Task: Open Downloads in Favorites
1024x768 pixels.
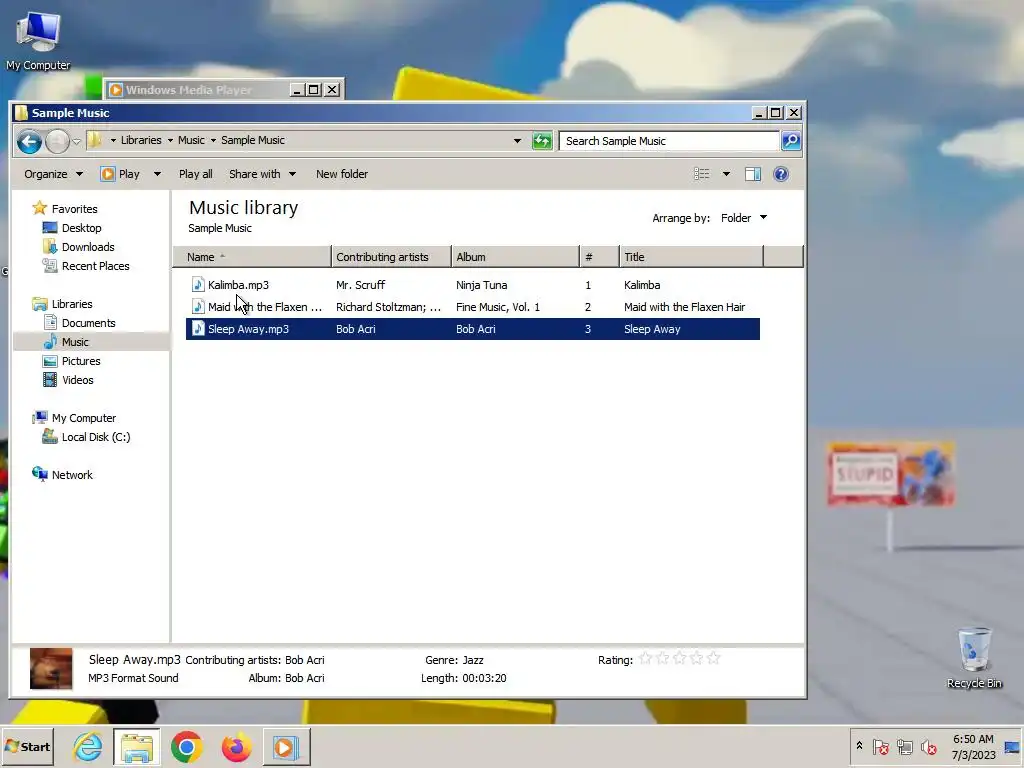Action: pos(88,247)
